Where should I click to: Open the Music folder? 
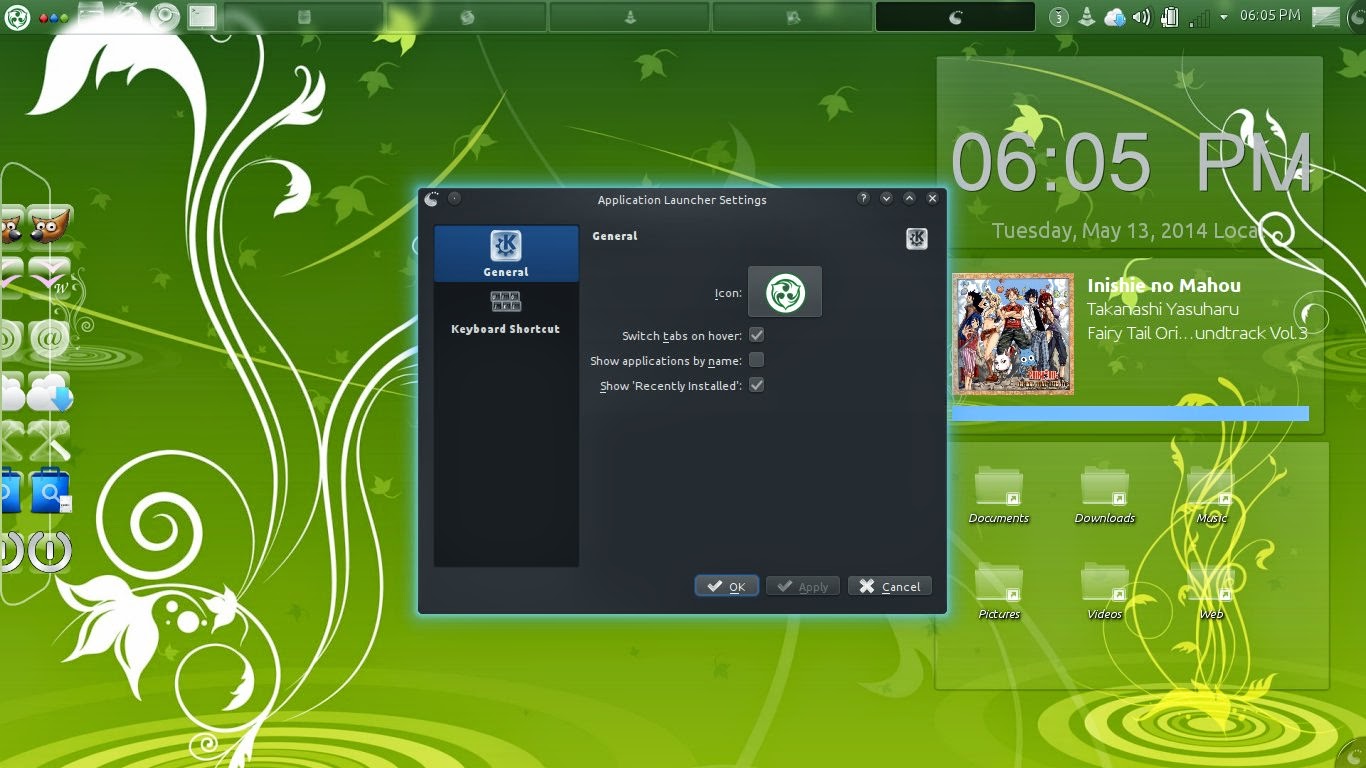[1211, 496]
